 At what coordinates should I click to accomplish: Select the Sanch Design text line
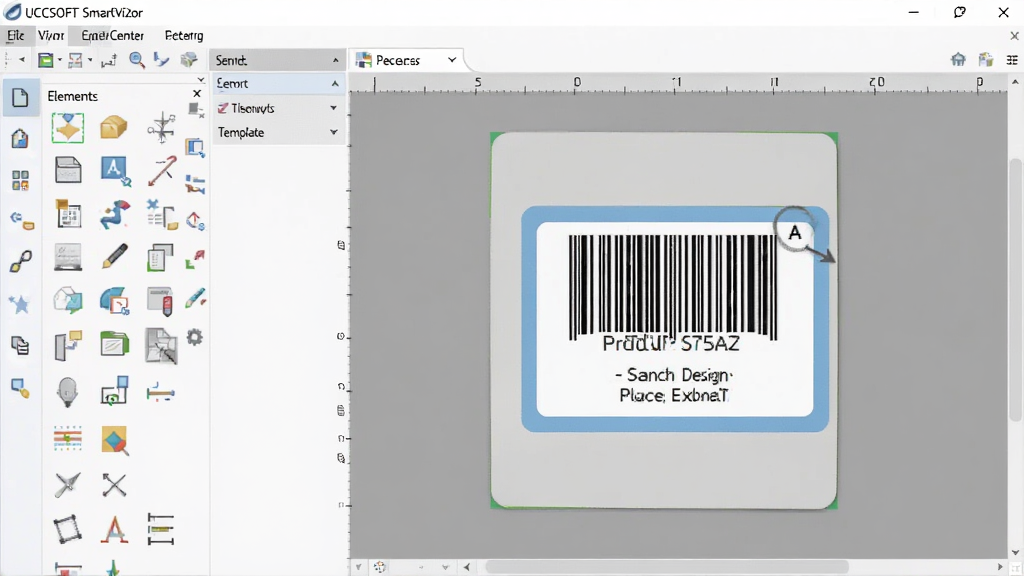click(x=675, y=375)
